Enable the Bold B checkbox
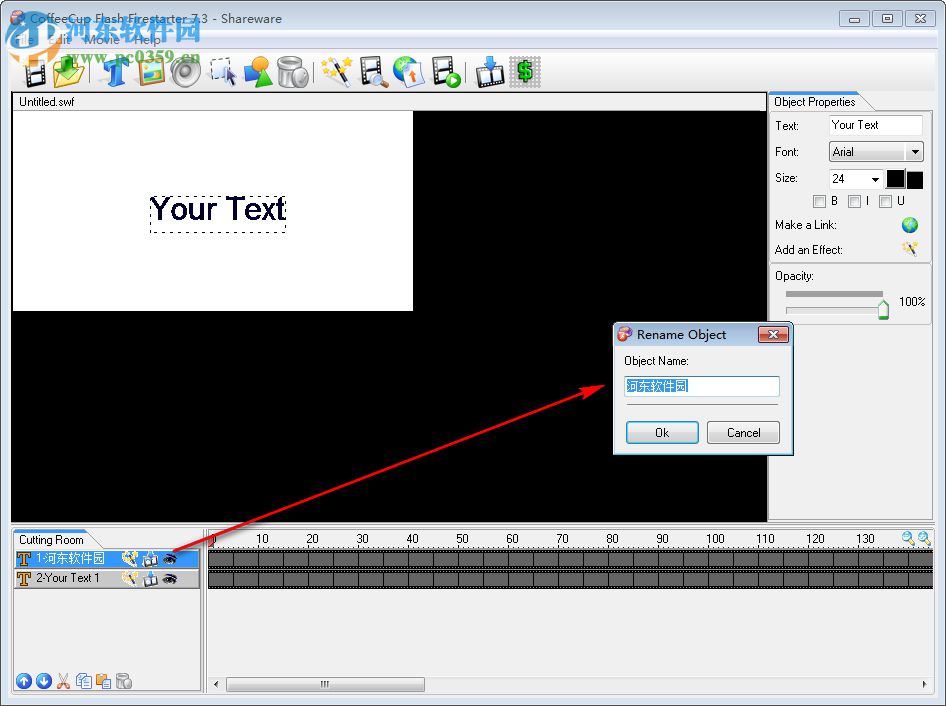This screenshot has width=946, height=706. pyautogui.click(x=819, y=202)
